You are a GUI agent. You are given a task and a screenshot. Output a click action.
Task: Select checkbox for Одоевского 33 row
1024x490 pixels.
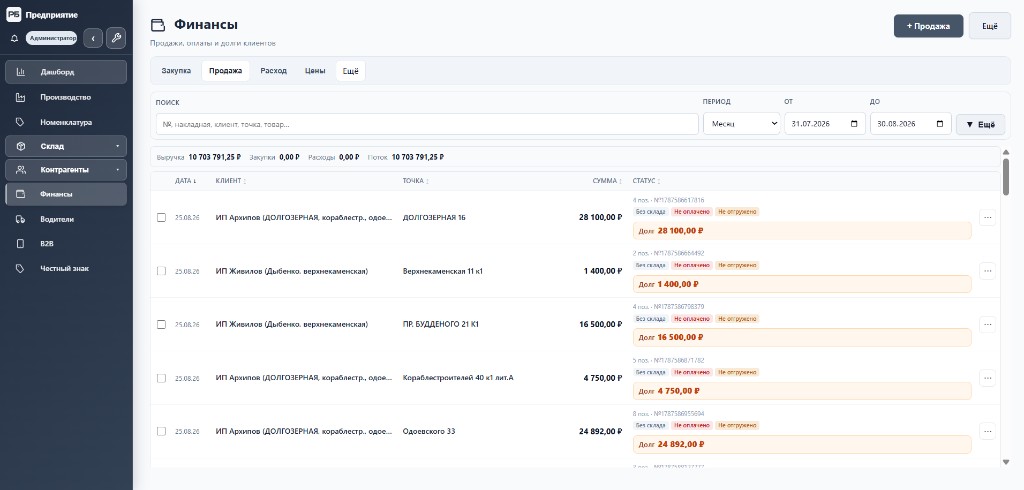point(161,431)
